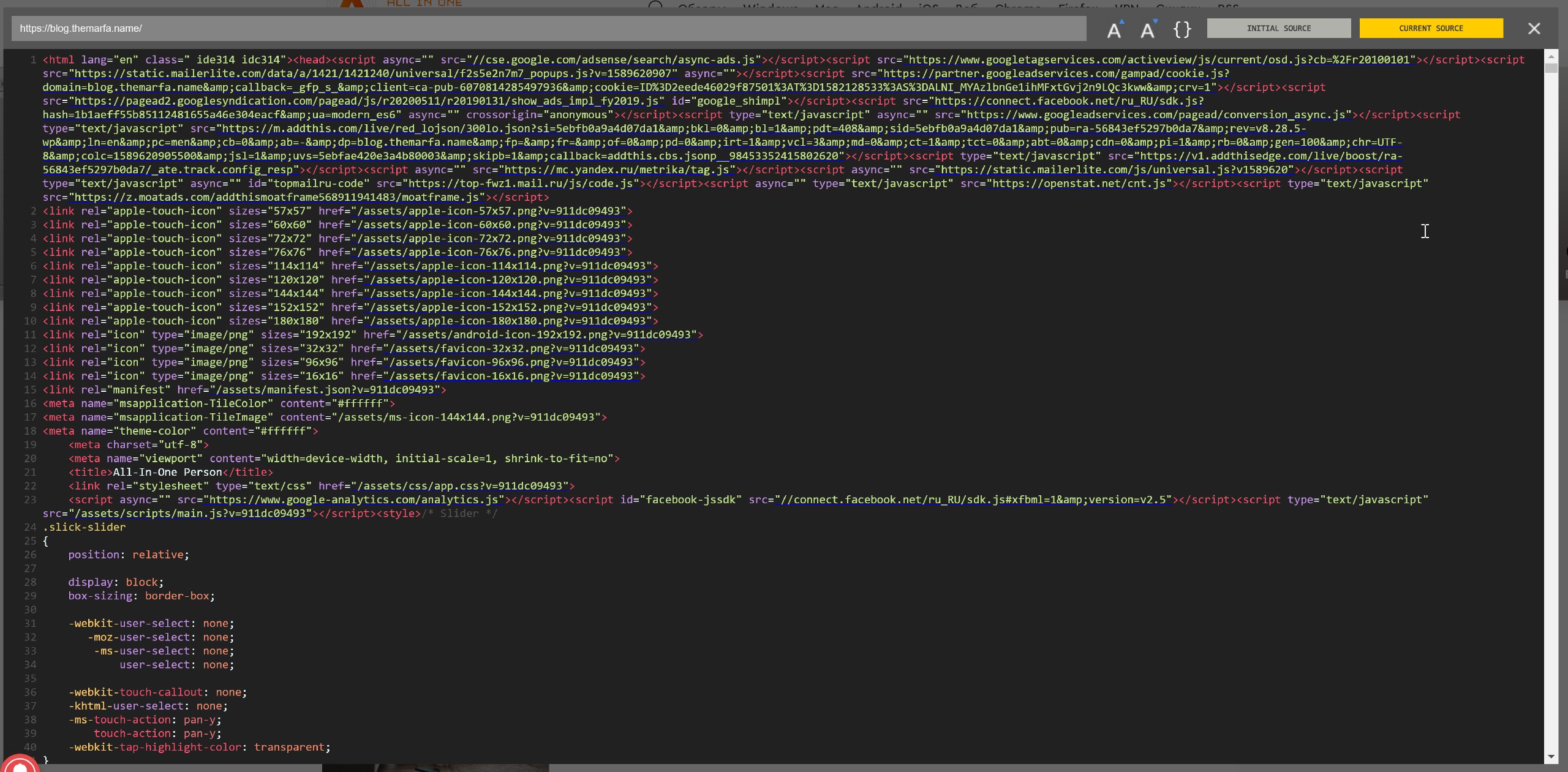
Task: Click the curly braces format icon
Action: coord(1182,29)
